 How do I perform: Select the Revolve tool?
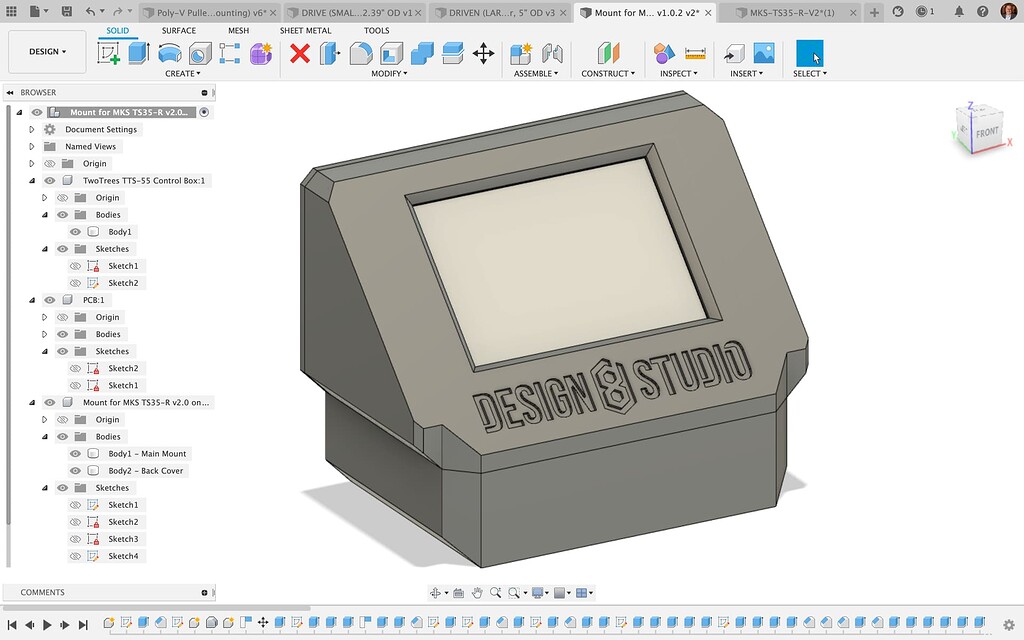coord(170,53)
